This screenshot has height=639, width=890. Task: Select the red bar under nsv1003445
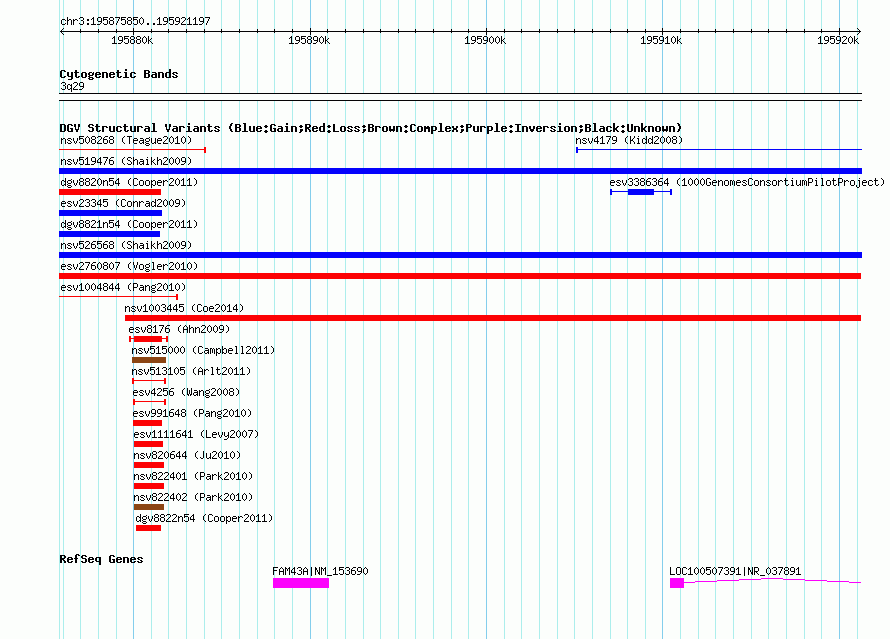[x=493, y=318]
